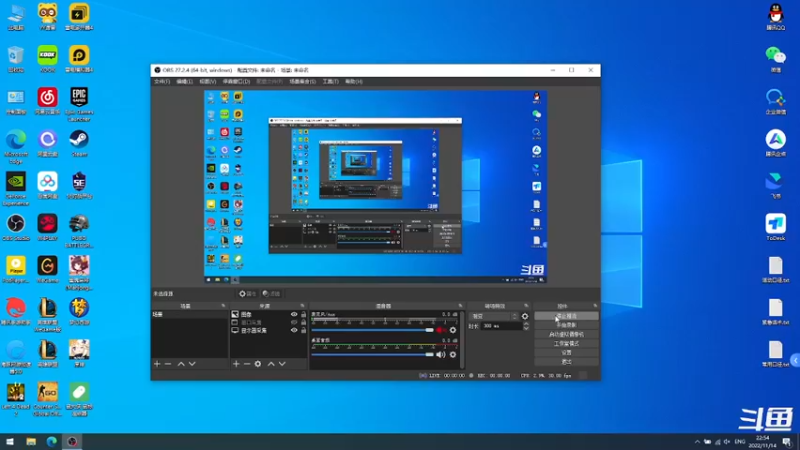Toggle the lock on the 图像 source
Image resolution: width=800 pixels, height=450 pixels.
(304, 315)
